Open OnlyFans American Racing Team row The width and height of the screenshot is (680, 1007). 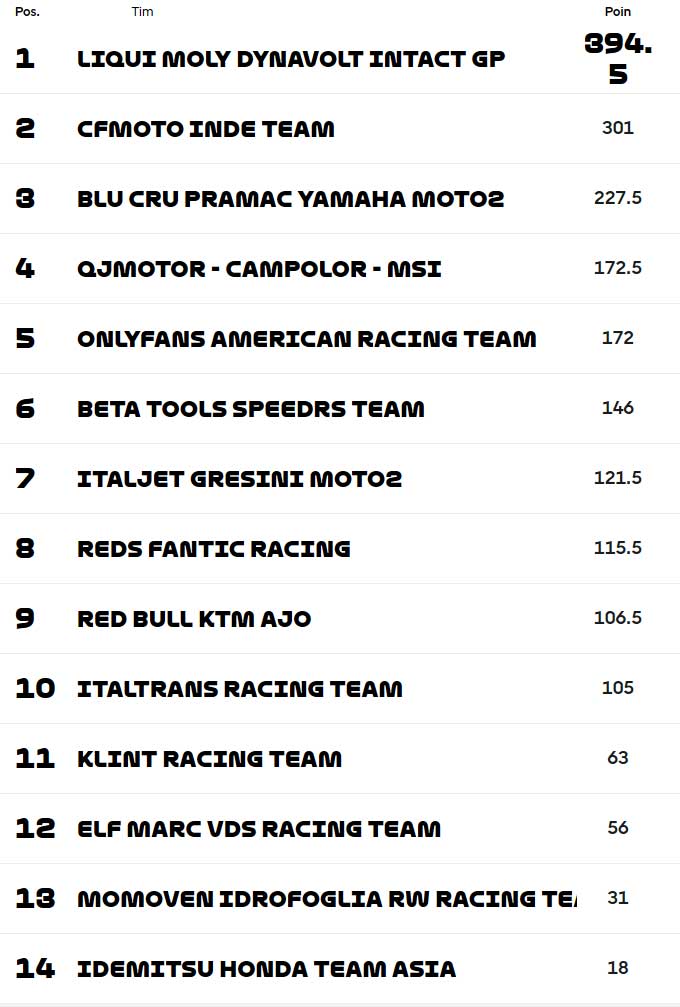point(340,338)
